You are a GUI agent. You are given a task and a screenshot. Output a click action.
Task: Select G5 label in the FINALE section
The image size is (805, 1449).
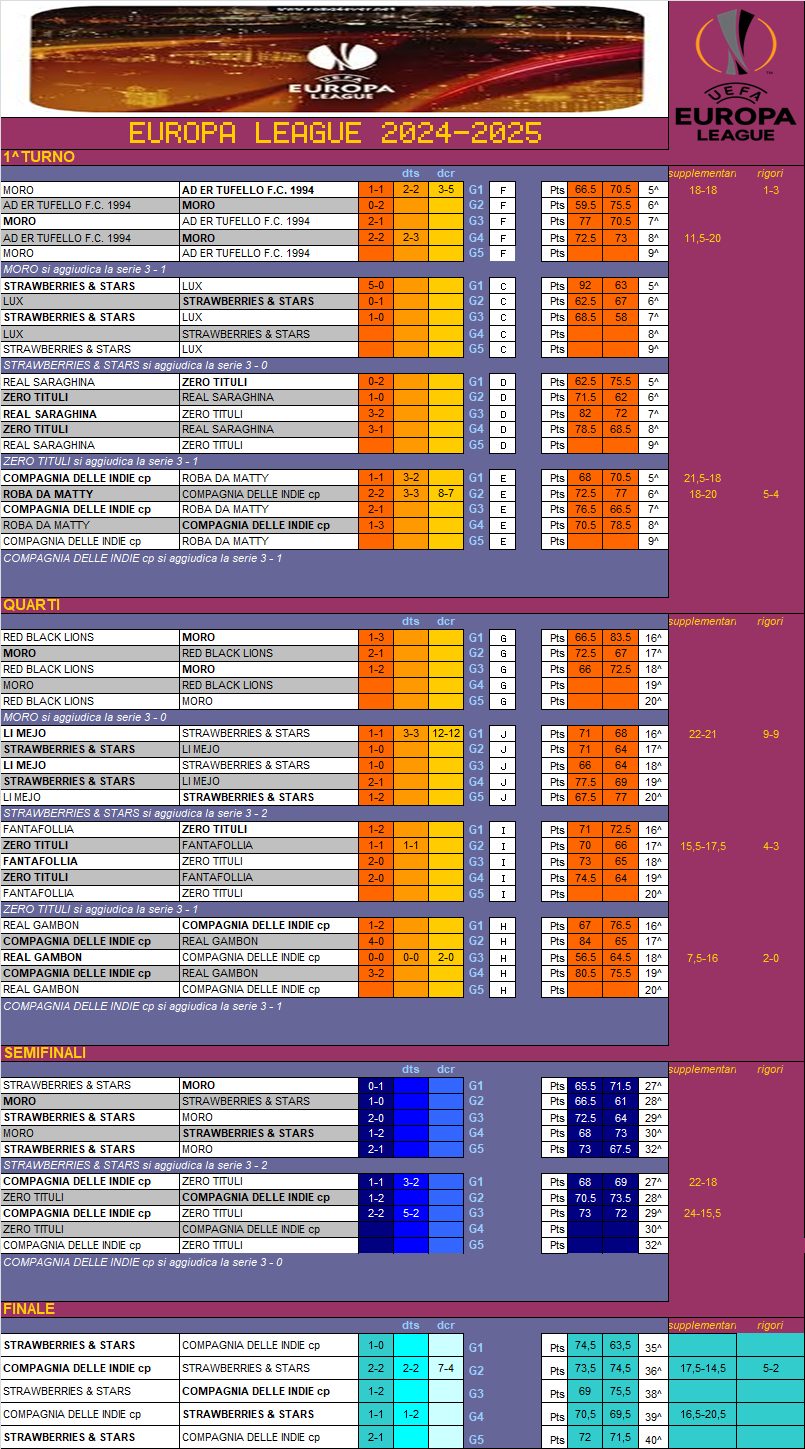click(x=476, y=1440)
